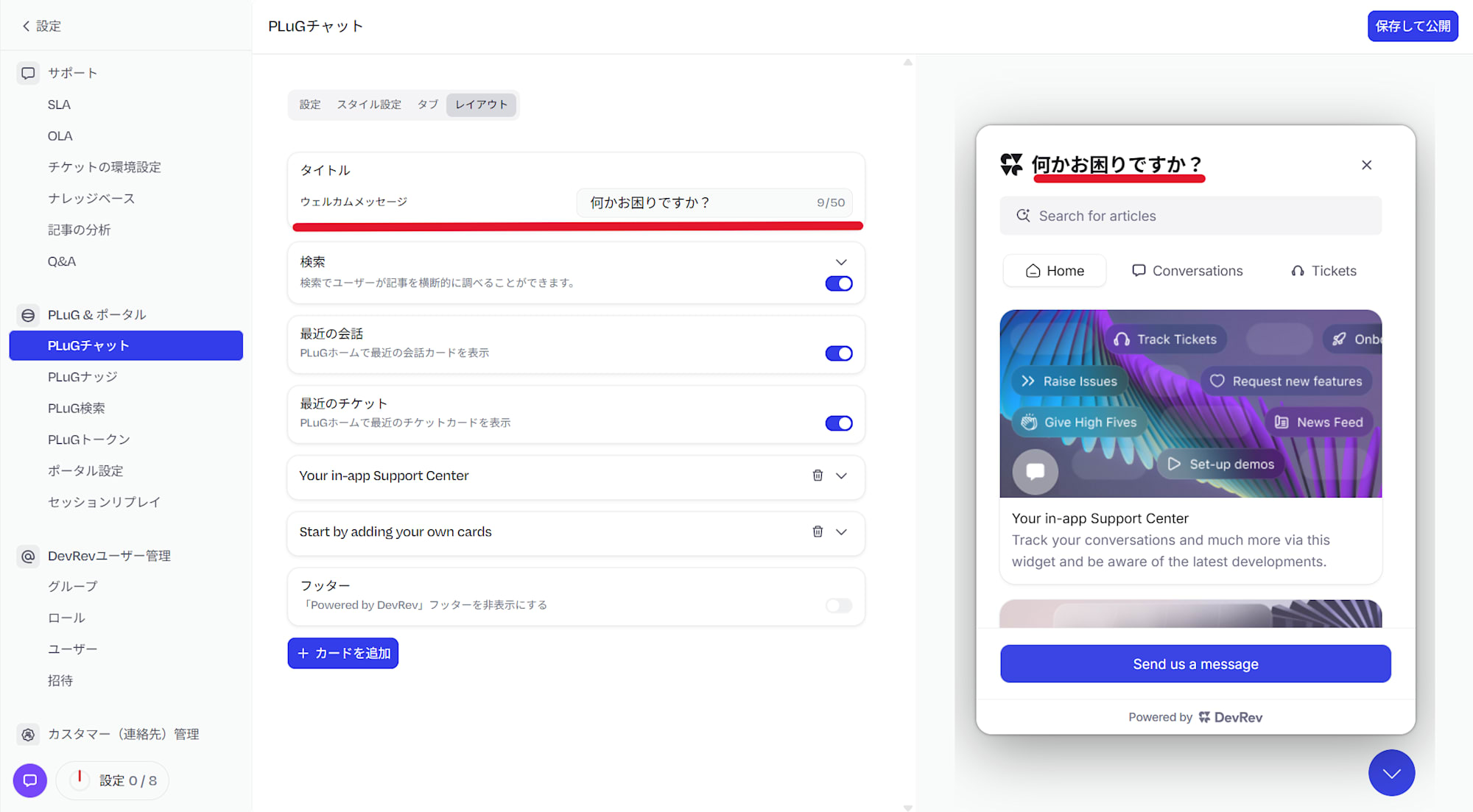
Task: Click the カードを追加 button
Action: coord(343,653)
